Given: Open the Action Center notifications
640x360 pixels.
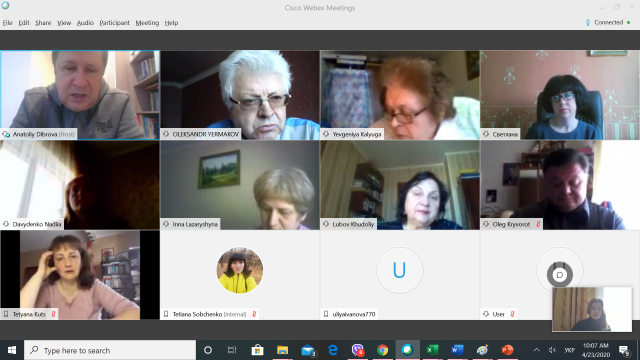Looking at the screenshot, I should pos(624,350).
